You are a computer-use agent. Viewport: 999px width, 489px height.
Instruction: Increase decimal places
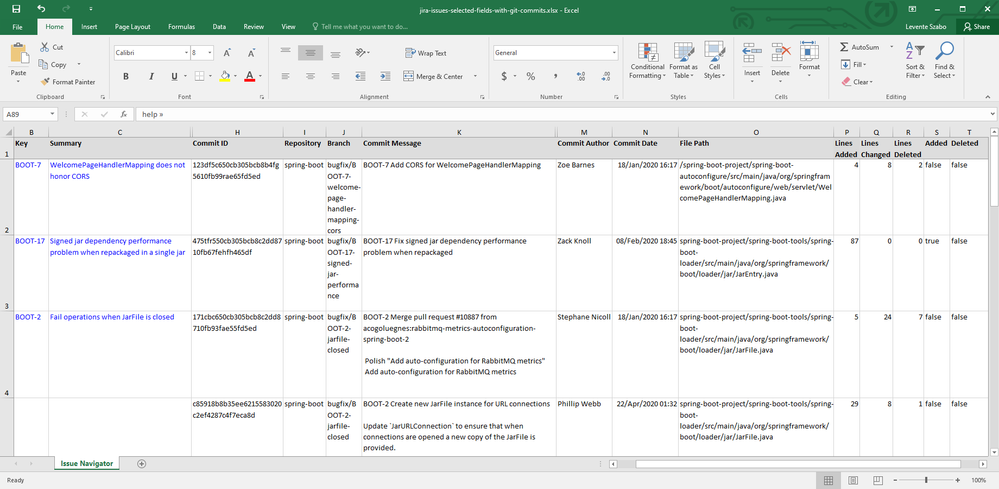click(x=580, y=76)
